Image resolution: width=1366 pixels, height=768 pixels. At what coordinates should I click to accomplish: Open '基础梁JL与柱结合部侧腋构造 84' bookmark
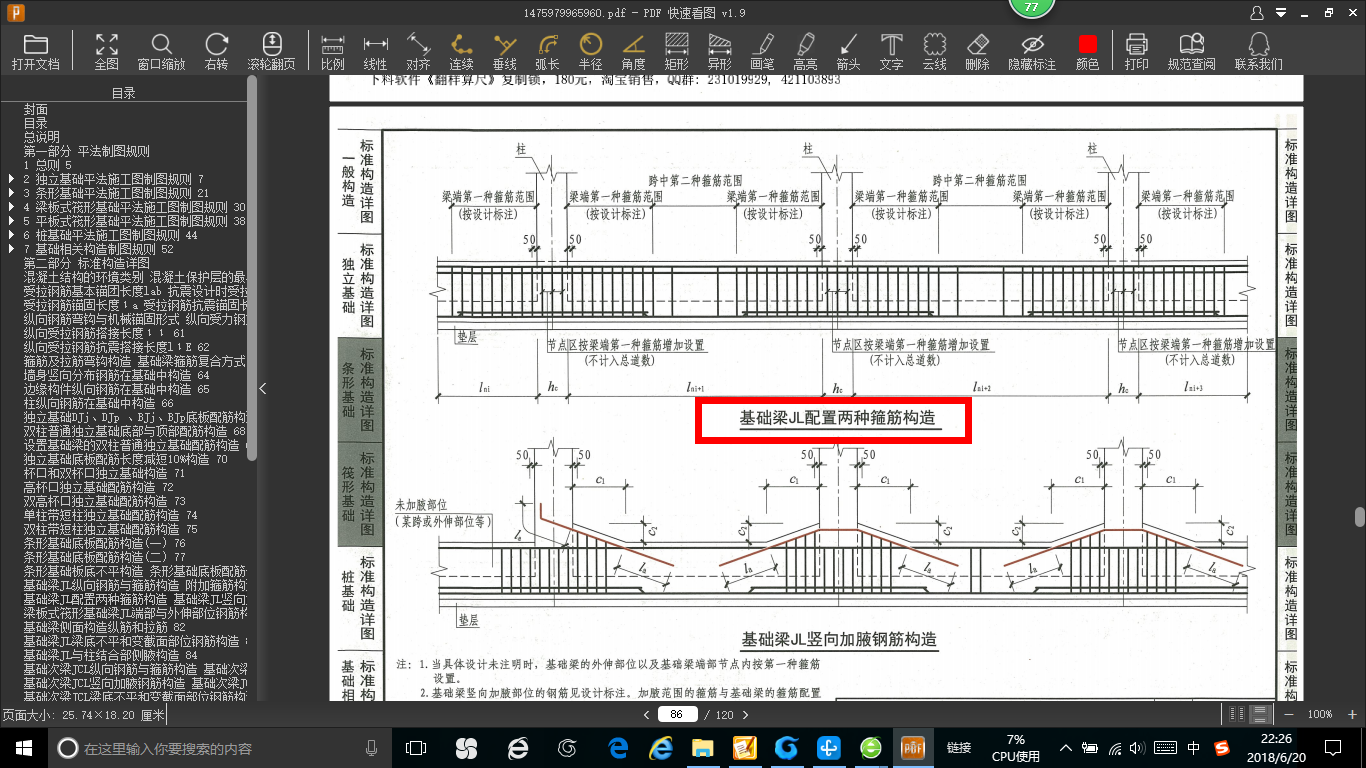tap(111, 655)
